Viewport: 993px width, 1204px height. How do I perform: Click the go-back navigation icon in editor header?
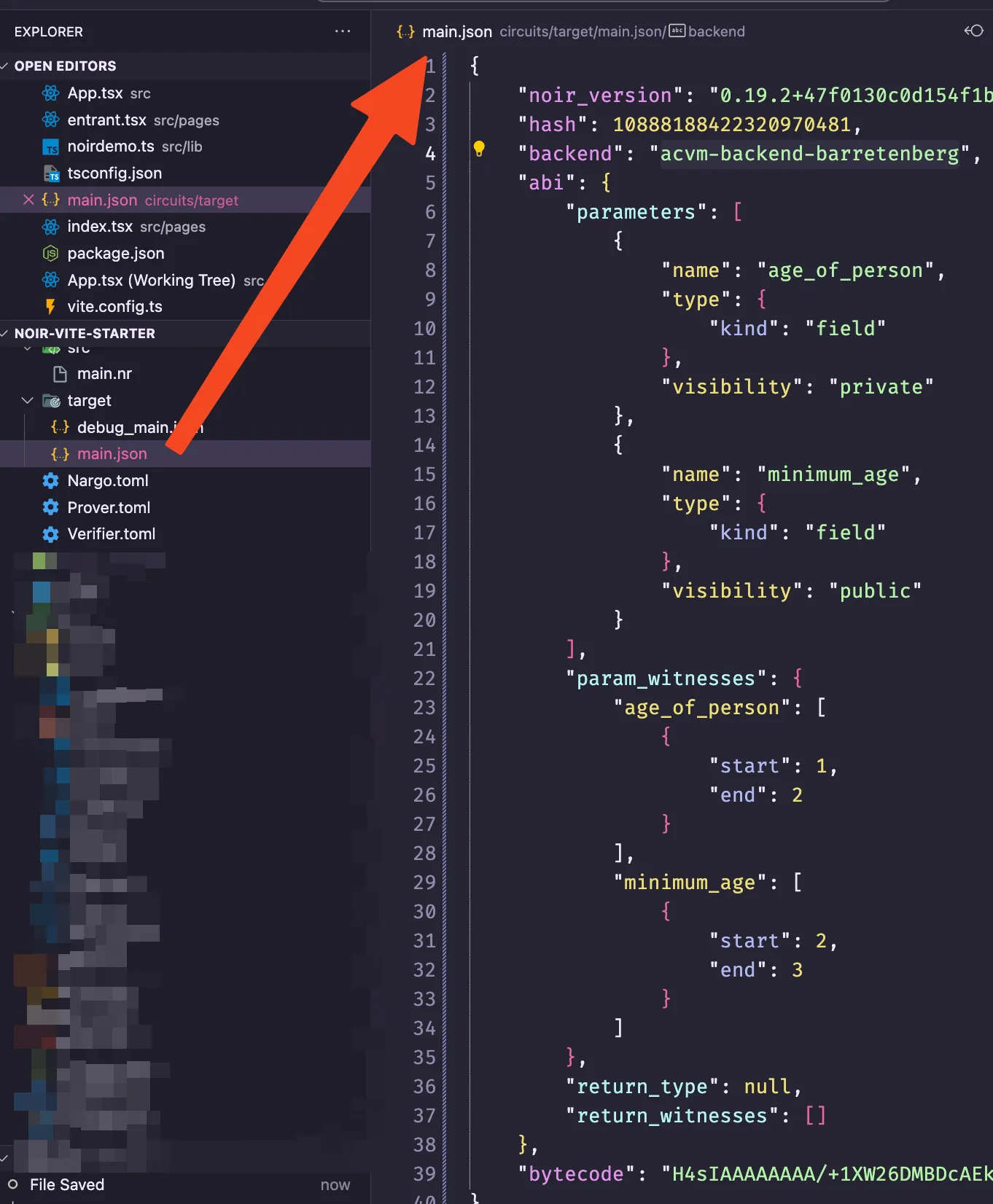[973, 31]
